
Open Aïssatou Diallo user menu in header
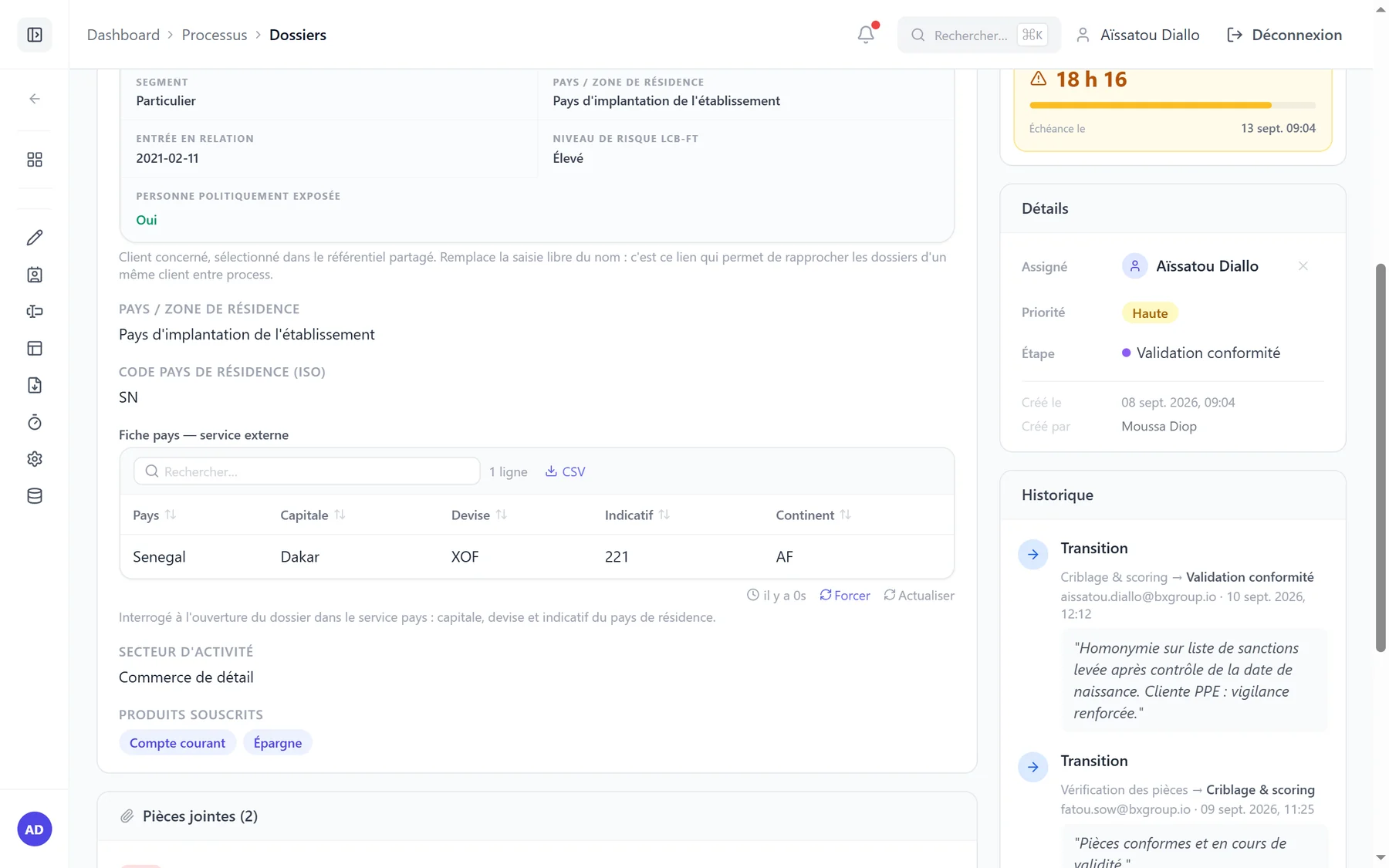coord(1137,35)
